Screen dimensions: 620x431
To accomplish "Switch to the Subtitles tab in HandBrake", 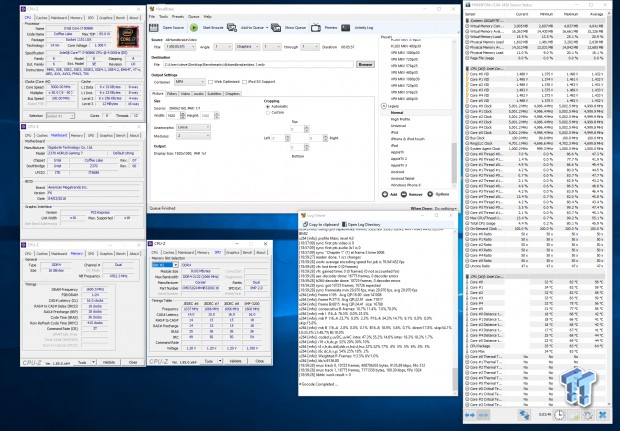I will tap(214, 94).
